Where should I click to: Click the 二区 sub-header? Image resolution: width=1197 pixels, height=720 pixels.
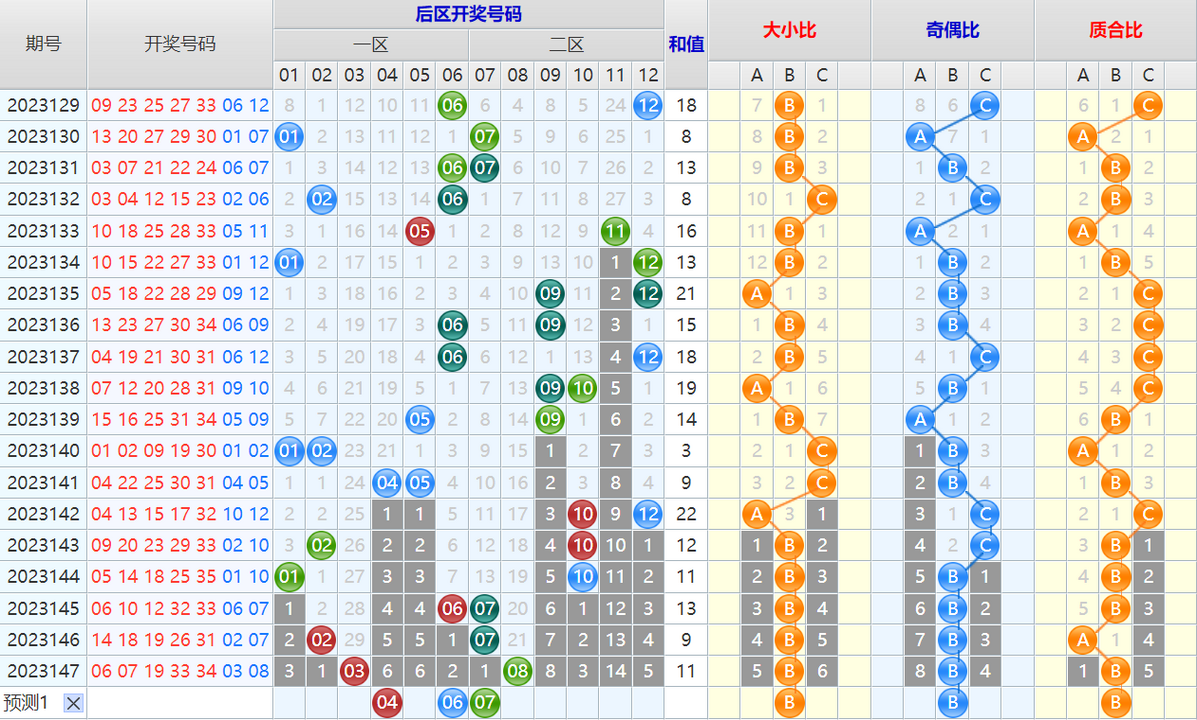coord(566,45)
